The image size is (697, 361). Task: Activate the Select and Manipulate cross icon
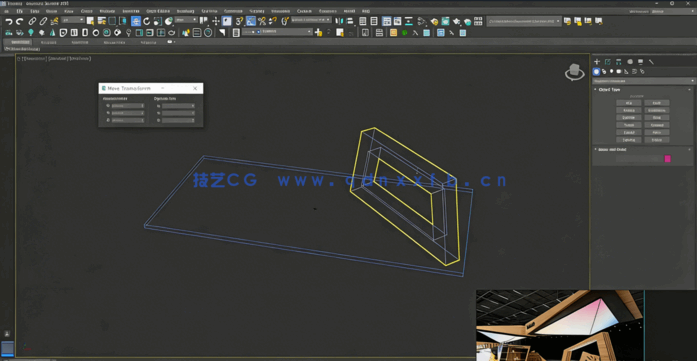click(216, 21)
